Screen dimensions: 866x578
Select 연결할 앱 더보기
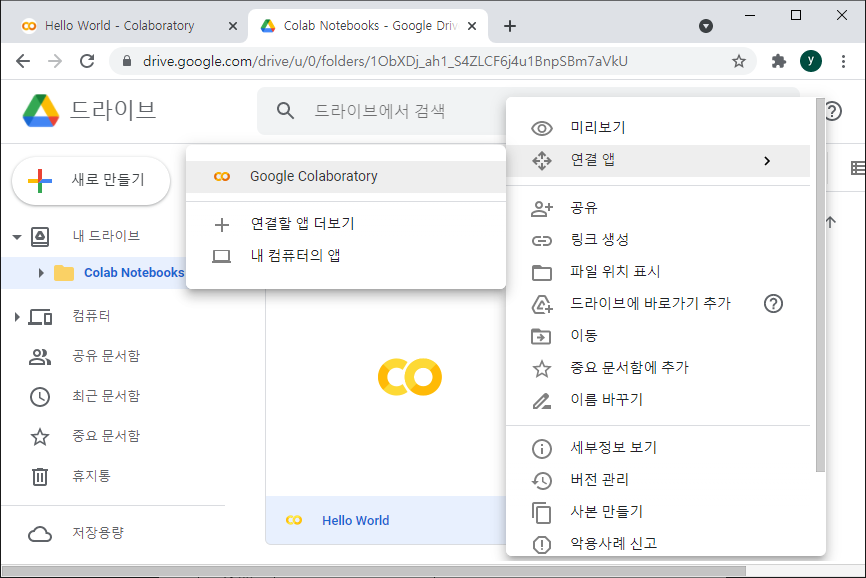coord(346,224)
